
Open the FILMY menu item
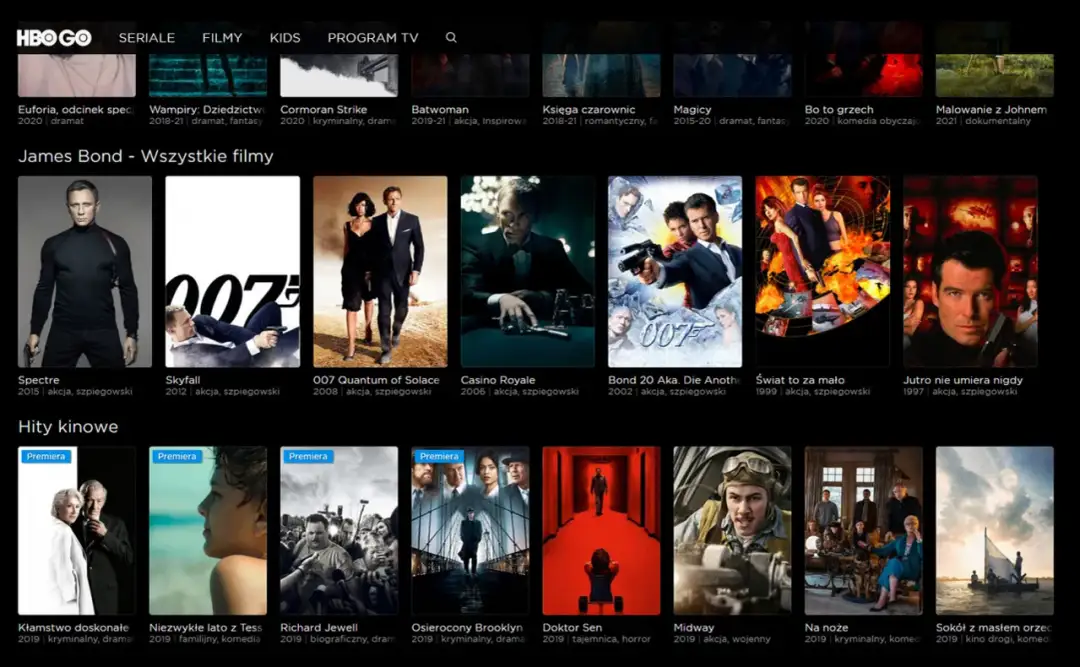pyautogui.click(x=222, y=37)
